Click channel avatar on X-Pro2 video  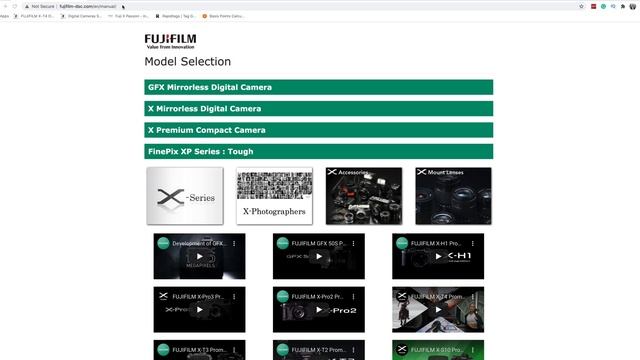click(282, 296)
